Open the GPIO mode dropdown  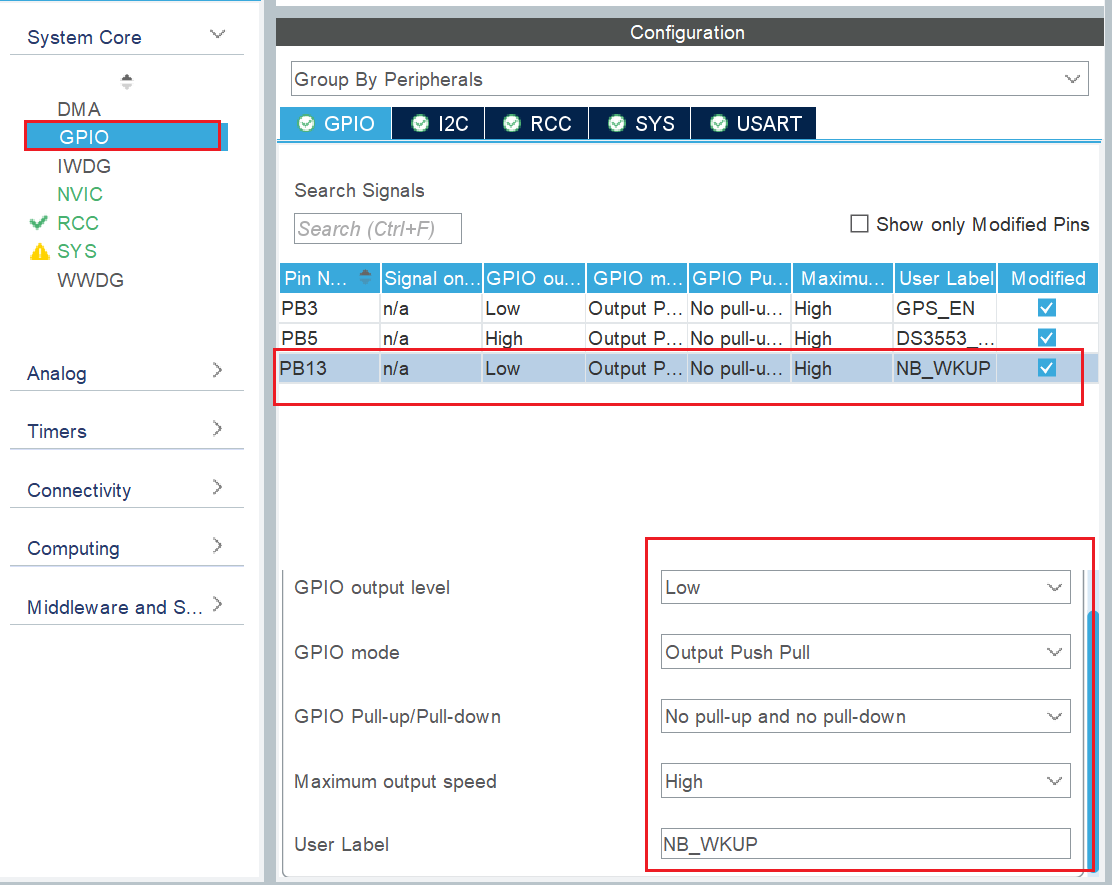[865, 653]
